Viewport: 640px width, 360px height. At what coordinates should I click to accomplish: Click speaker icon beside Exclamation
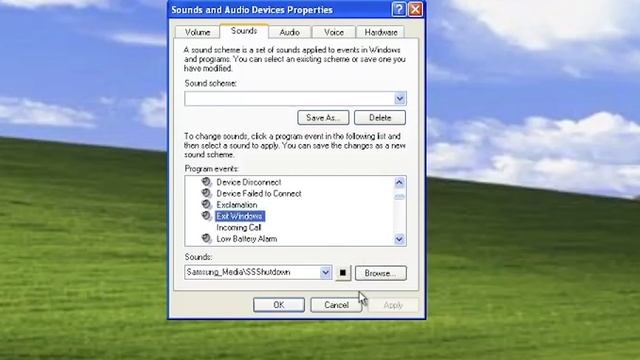click(x=207, y=204)
